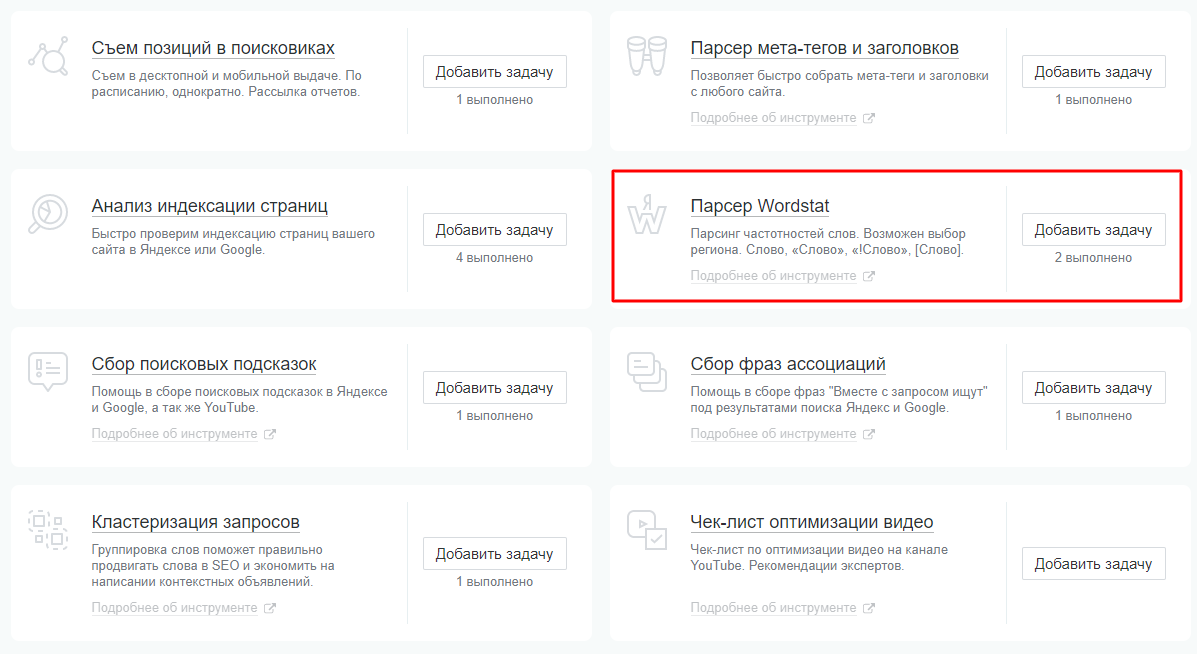Add a task for Съем позиций
The height and width of the screenshot is (654, 1197).
(495, 72)
